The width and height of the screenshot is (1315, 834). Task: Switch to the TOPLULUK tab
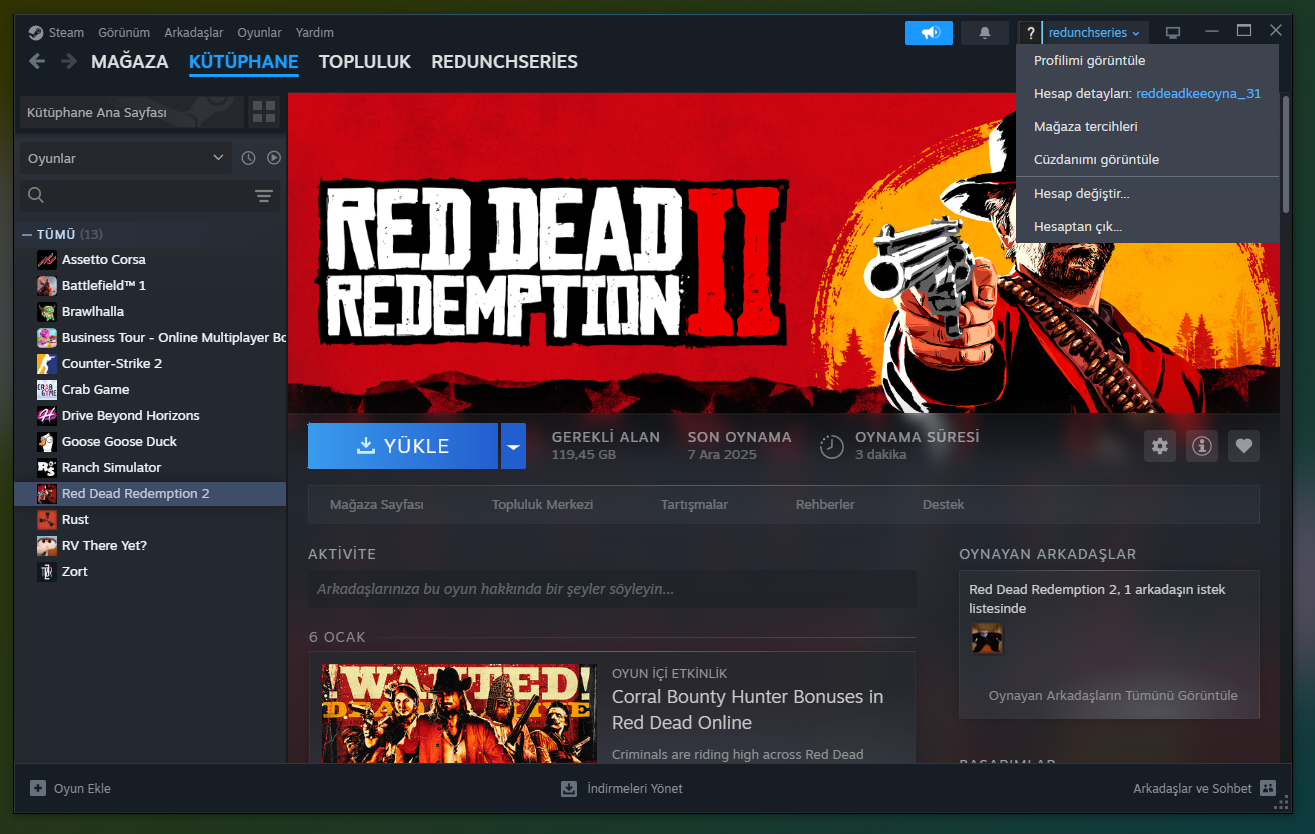tap(365, 61)
